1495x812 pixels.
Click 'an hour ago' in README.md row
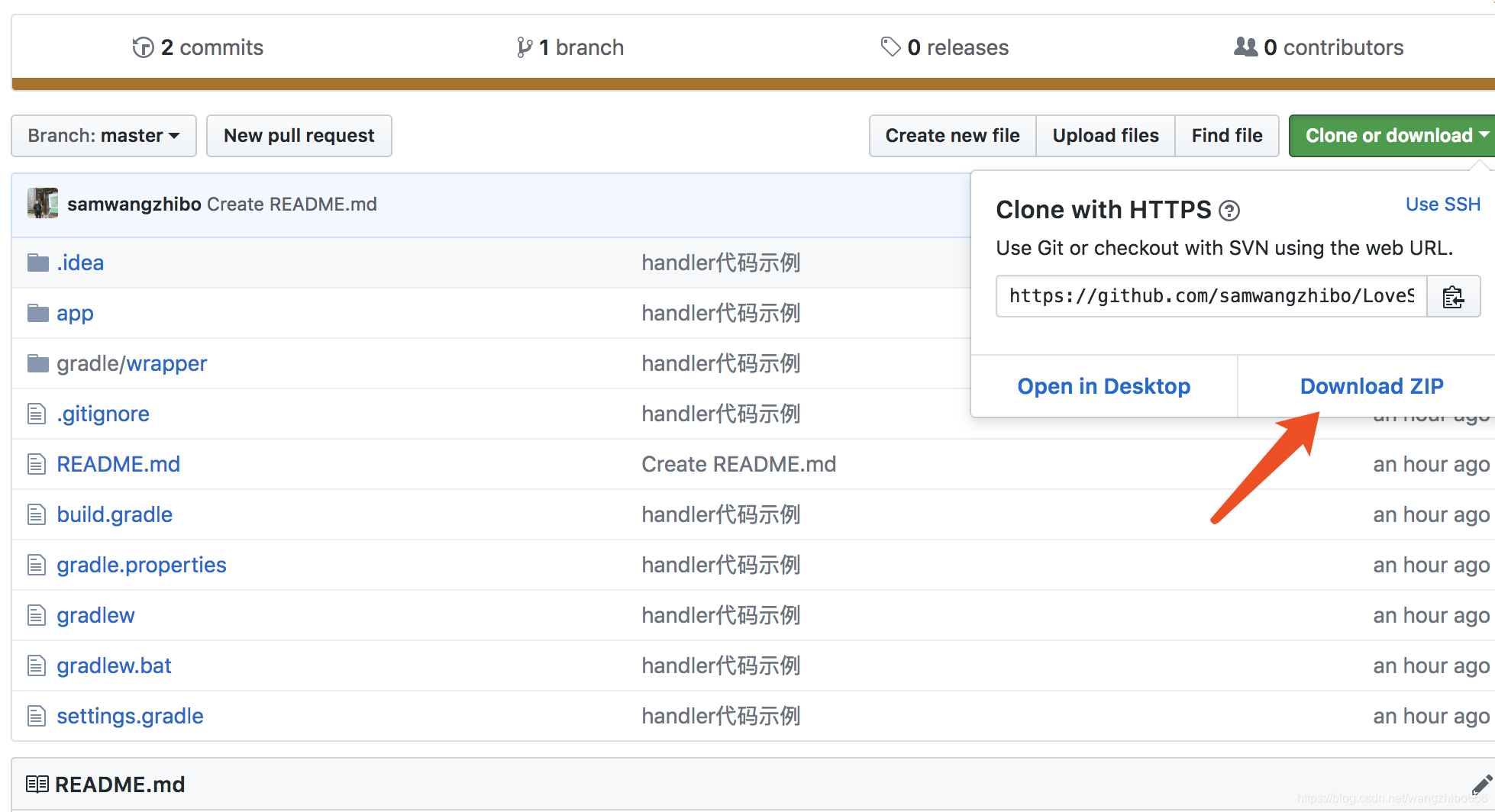click(x=1431, y=465)
